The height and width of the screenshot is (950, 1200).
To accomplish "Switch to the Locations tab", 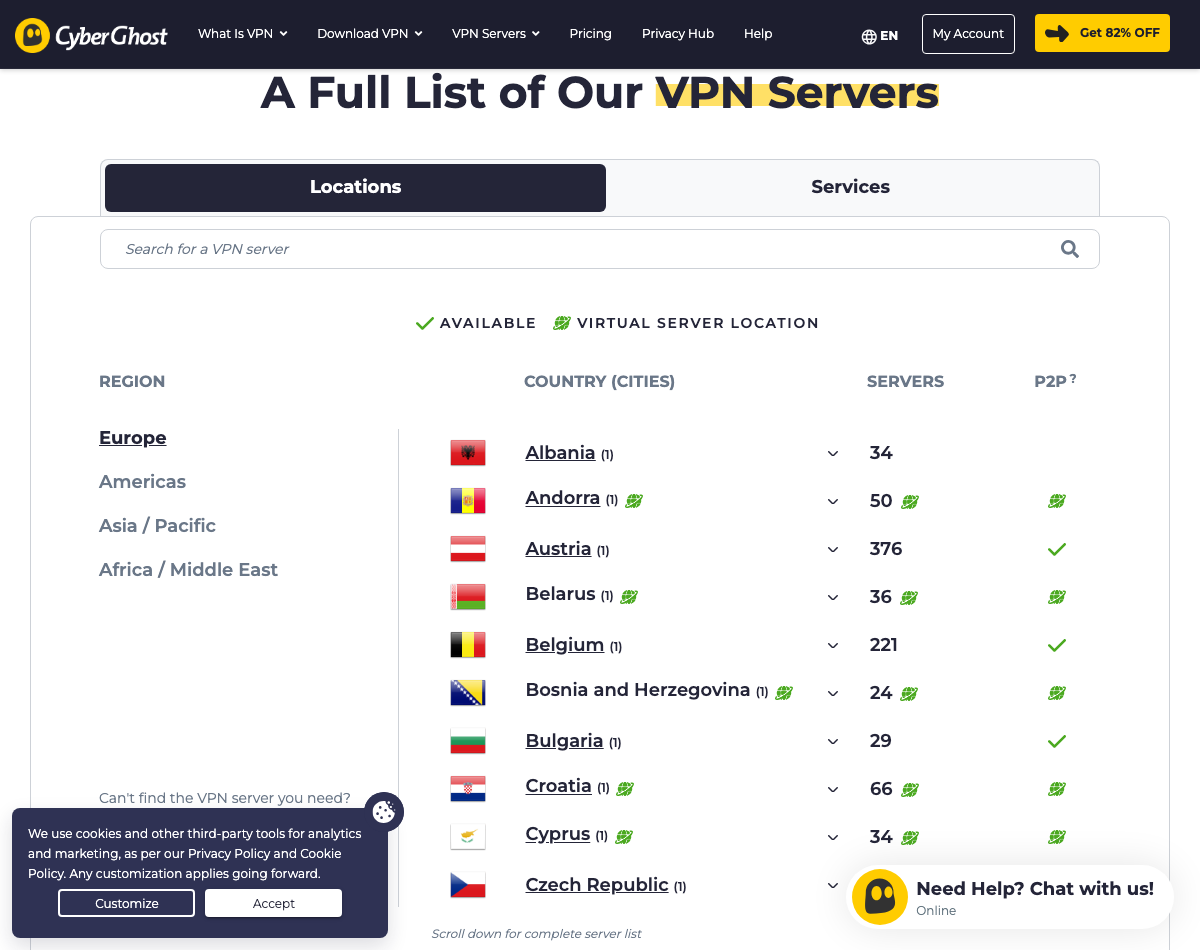I will (355, 187).
